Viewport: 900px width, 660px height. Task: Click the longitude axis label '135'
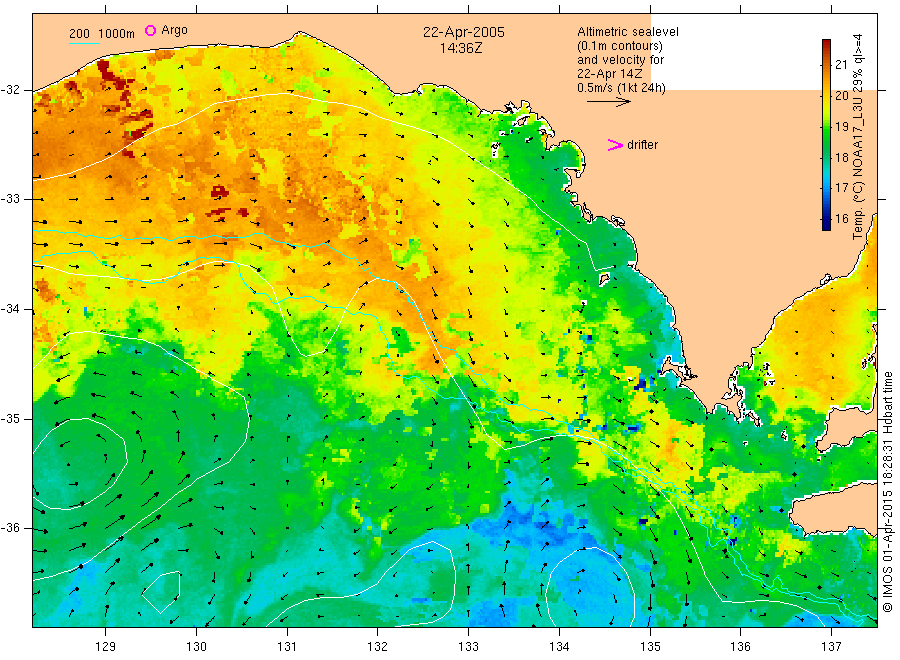tap(650, 646)
